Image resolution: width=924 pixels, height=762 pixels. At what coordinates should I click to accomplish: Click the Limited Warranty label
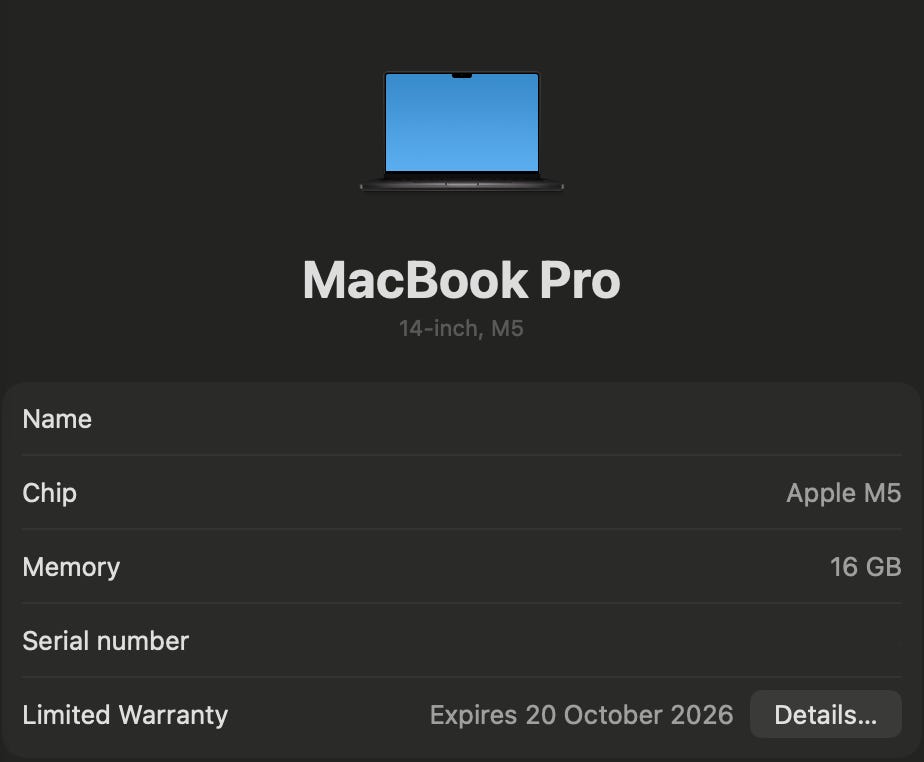pos(125,715)
